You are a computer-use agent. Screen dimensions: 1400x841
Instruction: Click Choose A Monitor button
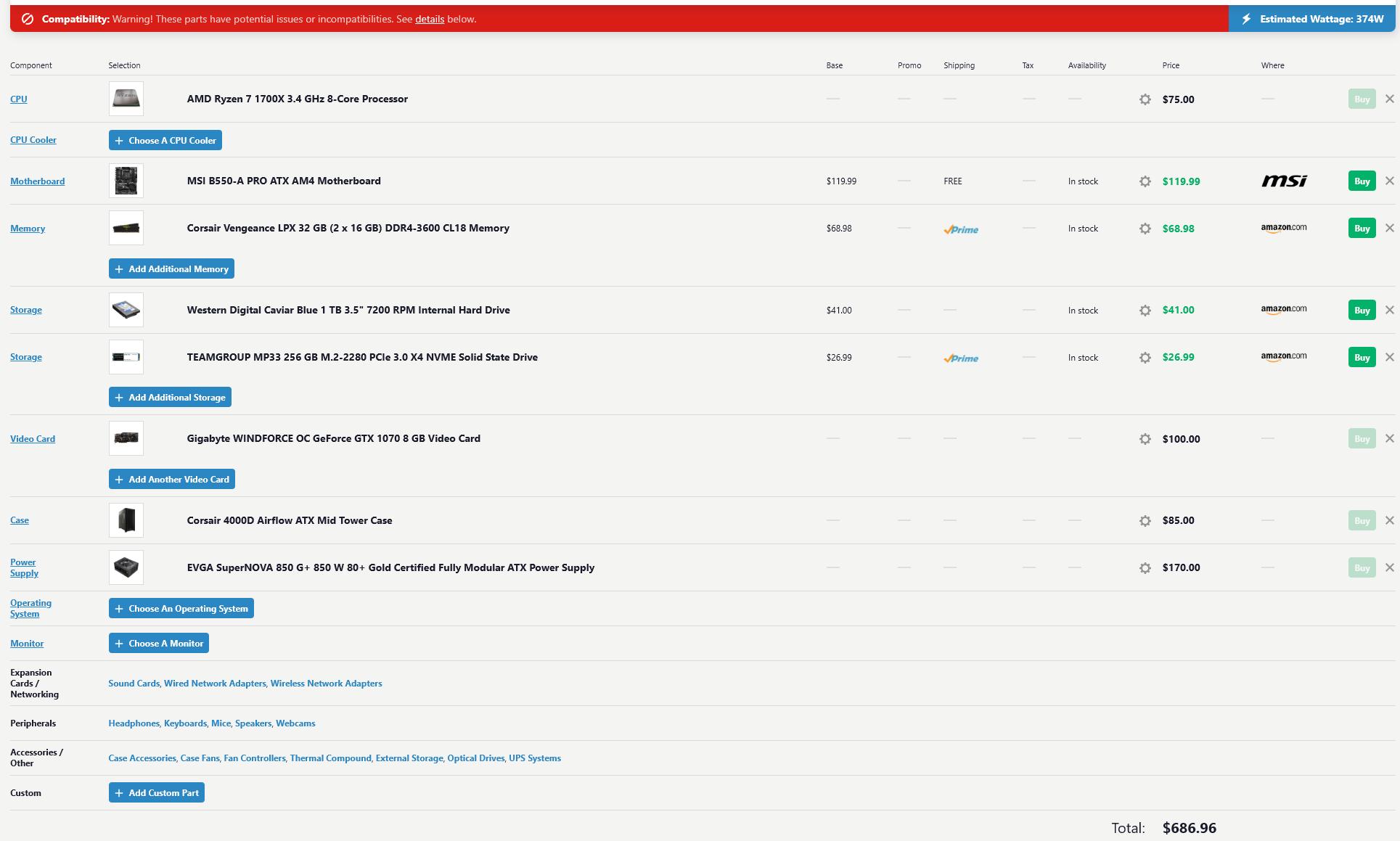click(159, 643)
